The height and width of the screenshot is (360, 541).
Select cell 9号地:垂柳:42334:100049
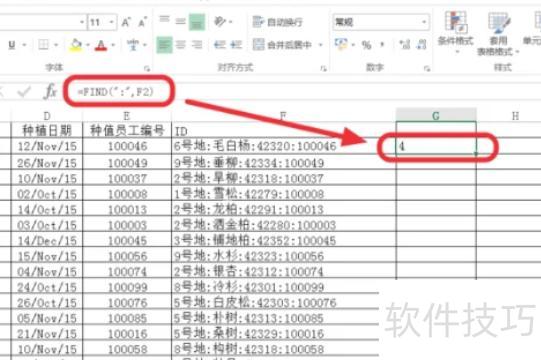[284, 162]
